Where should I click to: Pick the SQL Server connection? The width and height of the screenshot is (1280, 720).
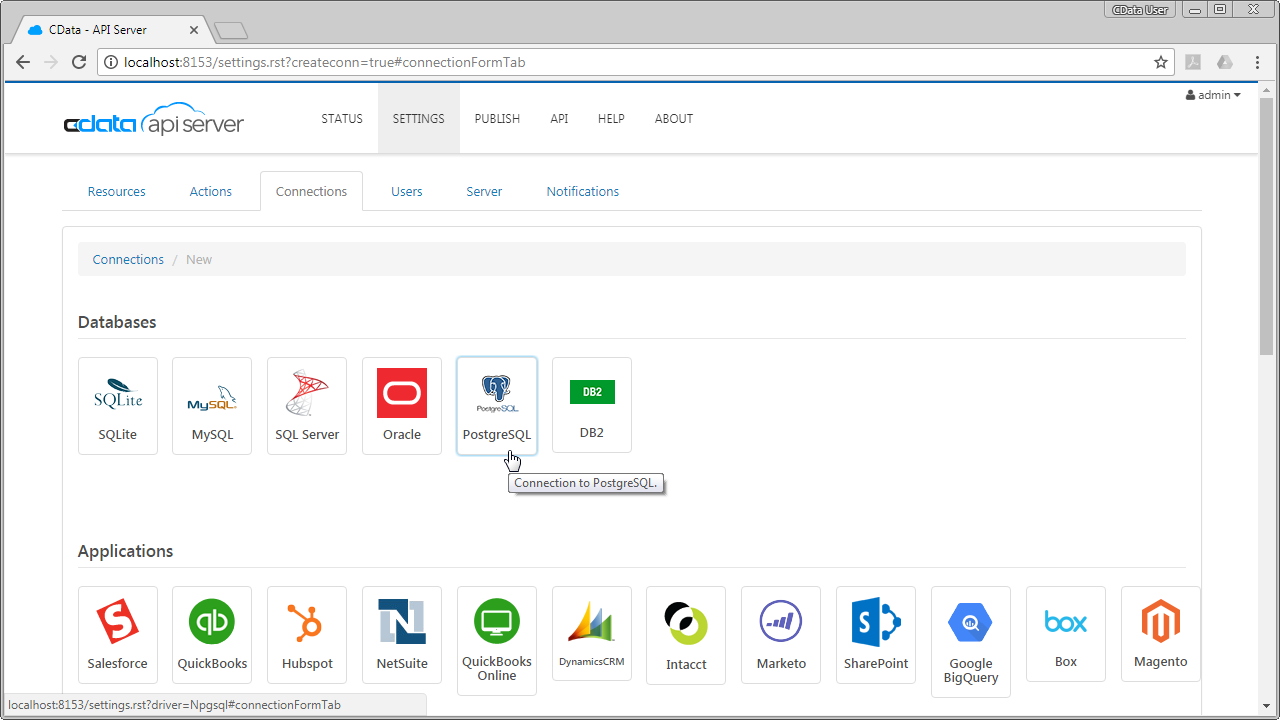(x=307, y=406)
